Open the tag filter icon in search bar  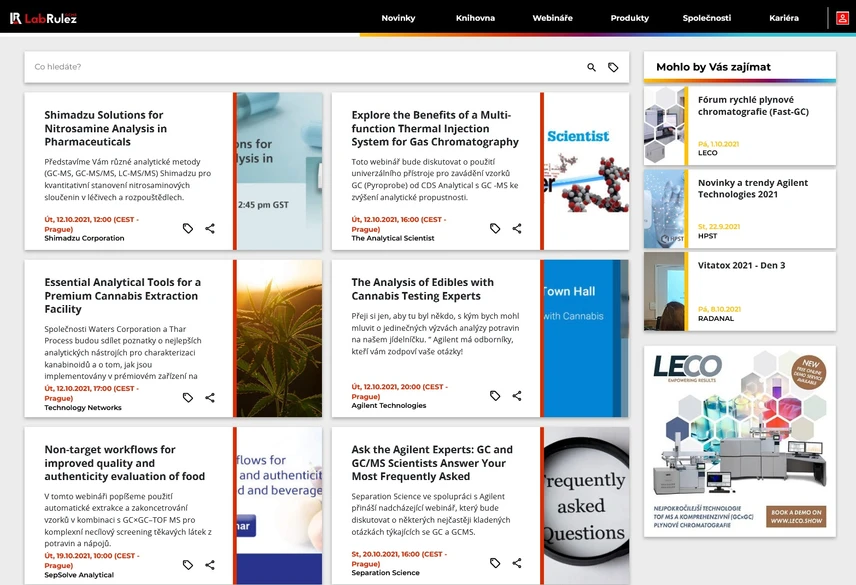(613, 67)
